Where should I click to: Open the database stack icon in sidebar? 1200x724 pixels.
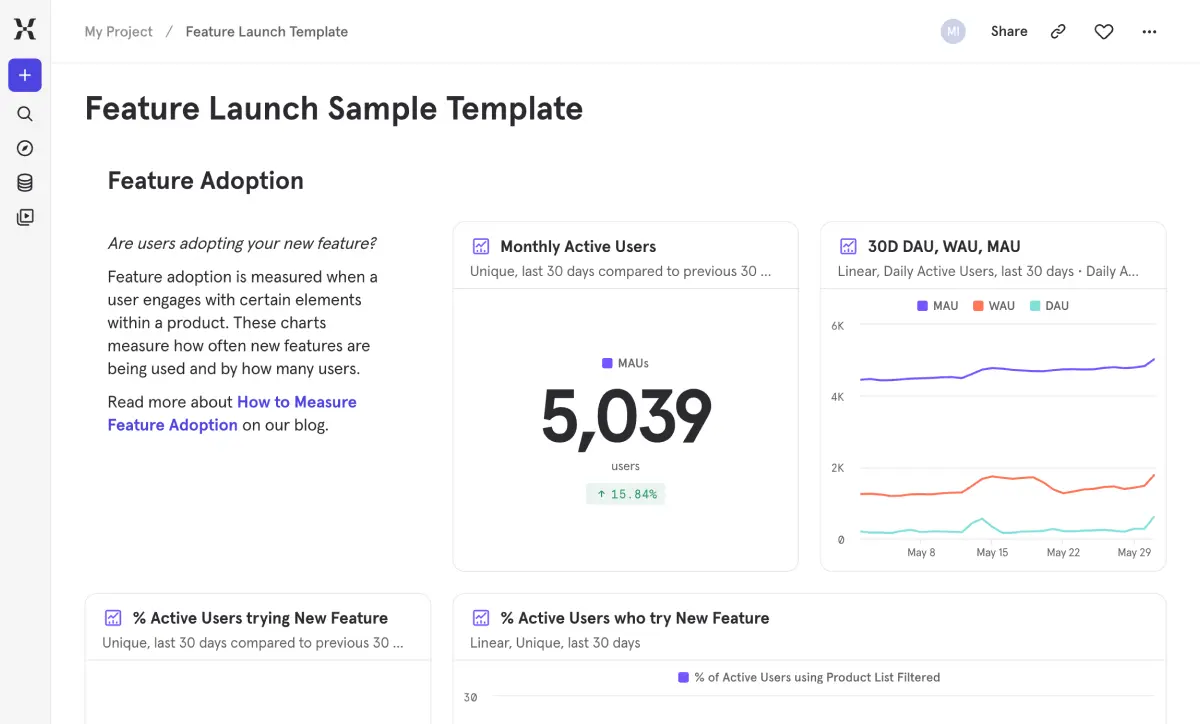[25, 183]
